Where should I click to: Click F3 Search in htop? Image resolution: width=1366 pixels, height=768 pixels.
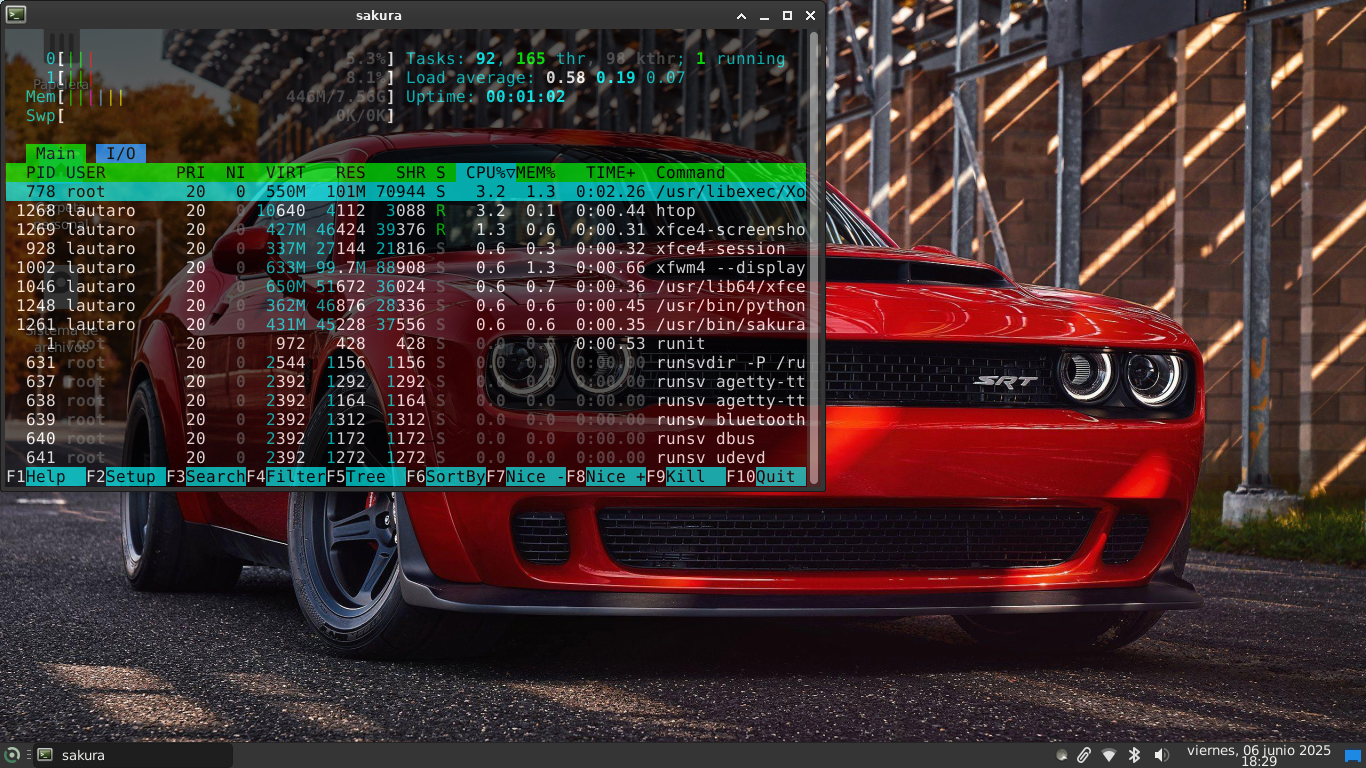(206, 477)
